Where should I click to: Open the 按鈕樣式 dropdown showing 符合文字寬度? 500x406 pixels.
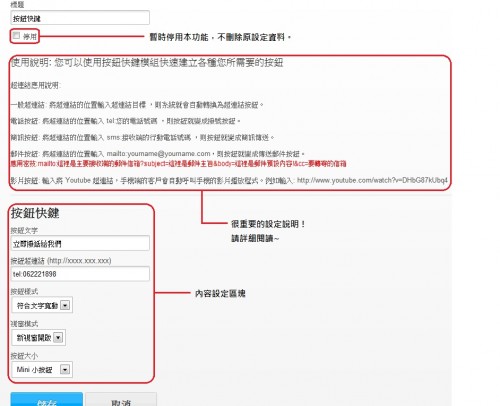[x=42, y=305]
